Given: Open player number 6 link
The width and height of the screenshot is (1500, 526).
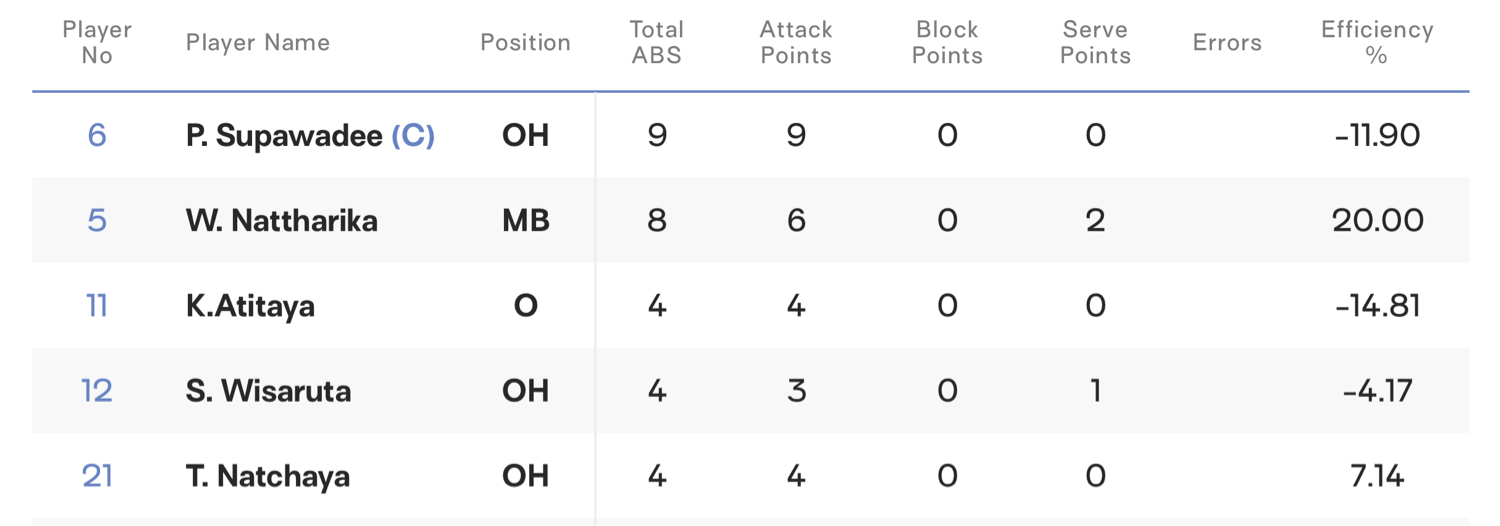Looking at the screenshot, I should pyautogui.click(x=97, y=135).
